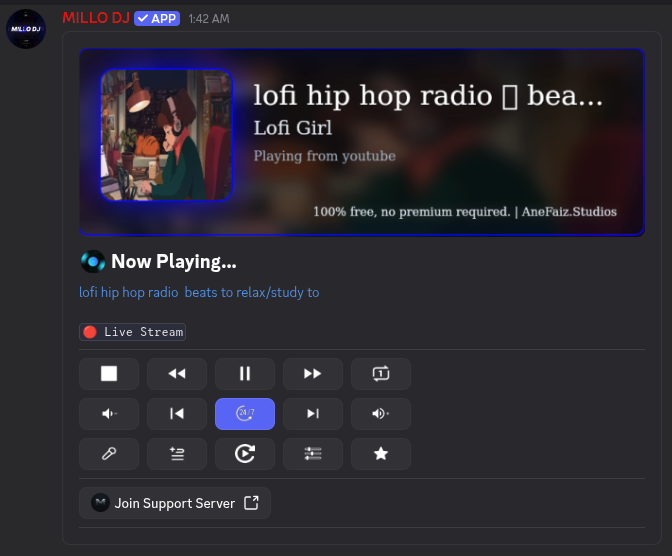This screenshot has height=556, width=672.
Task: Stop playback with the square stop button
Action: 109,374
